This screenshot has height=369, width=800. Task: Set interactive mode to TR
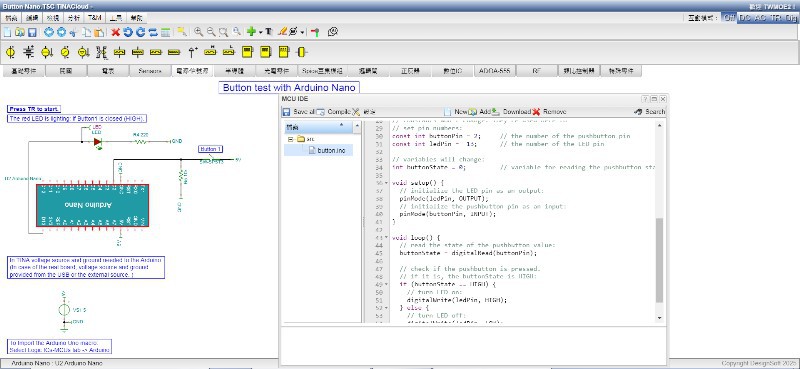pyautogui.click(x=776, y=17)
